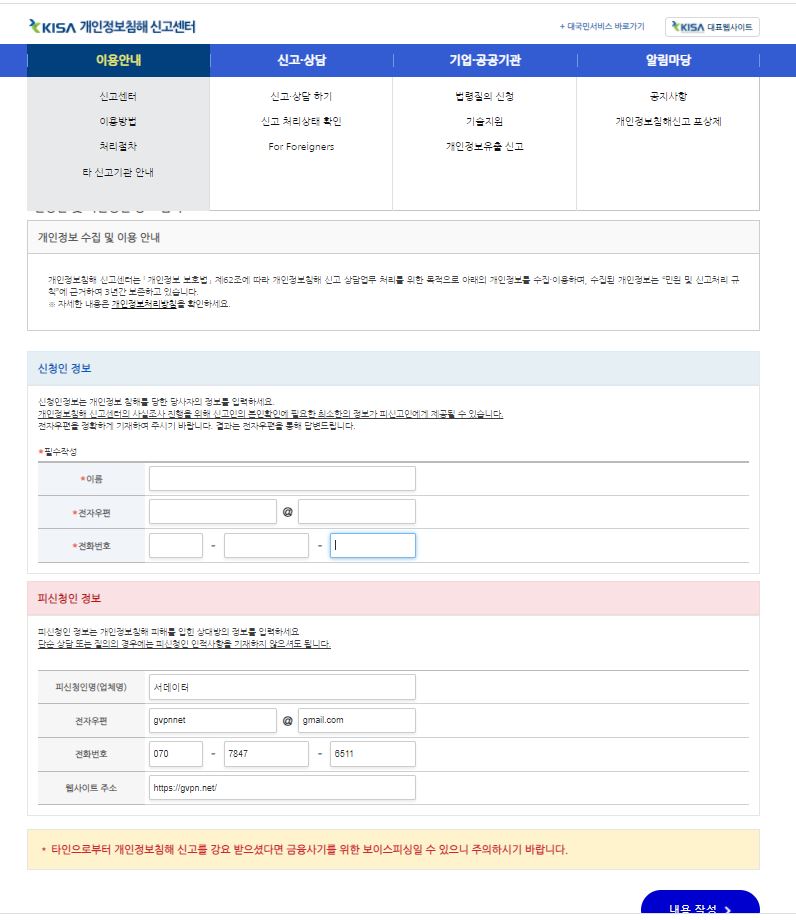Viewport: 796px width, 920px height.
Task: Select the 알림마당 menu tab
Action: pos(669,60)
